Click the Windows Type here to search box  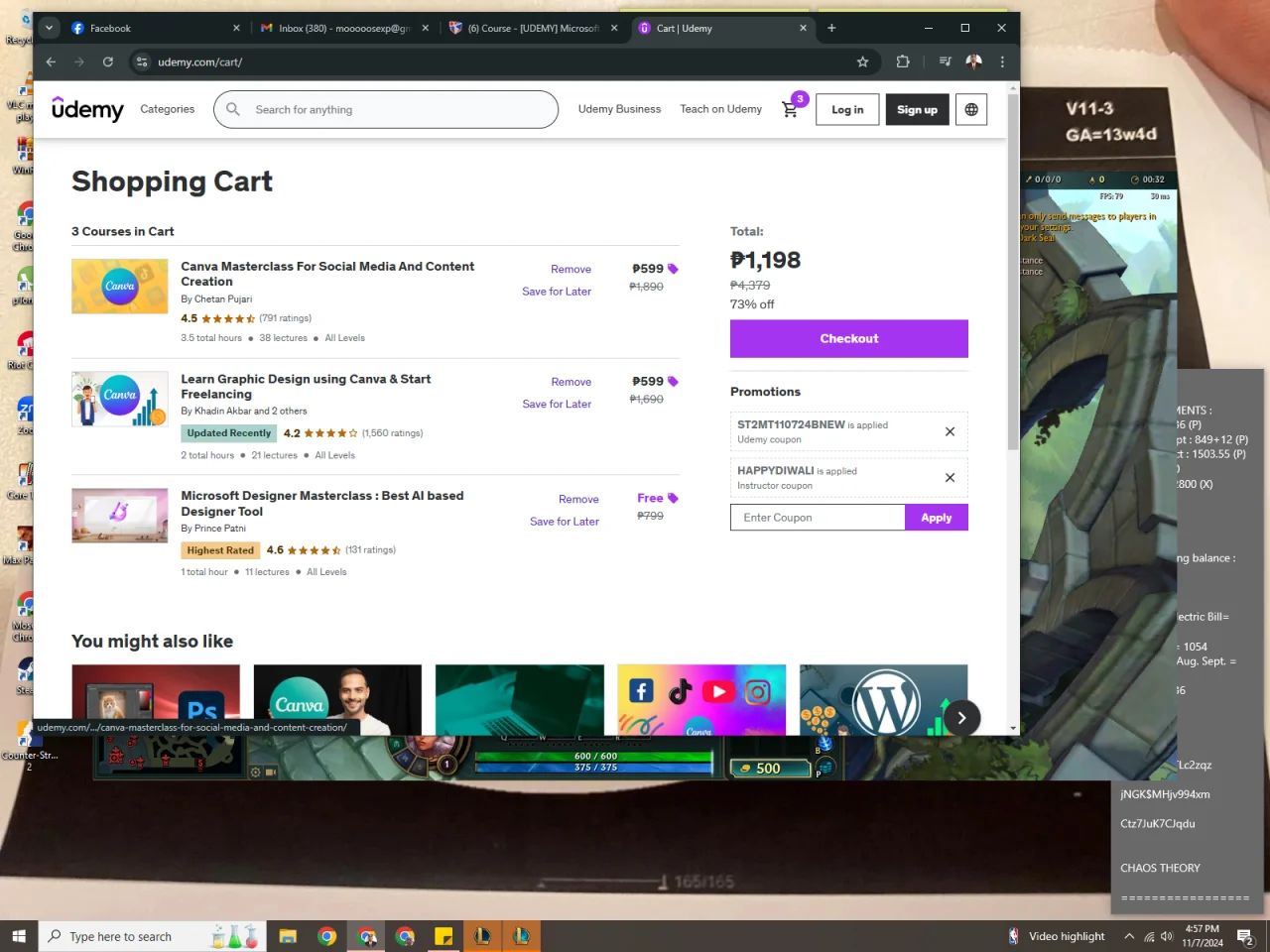click(152, 936)
